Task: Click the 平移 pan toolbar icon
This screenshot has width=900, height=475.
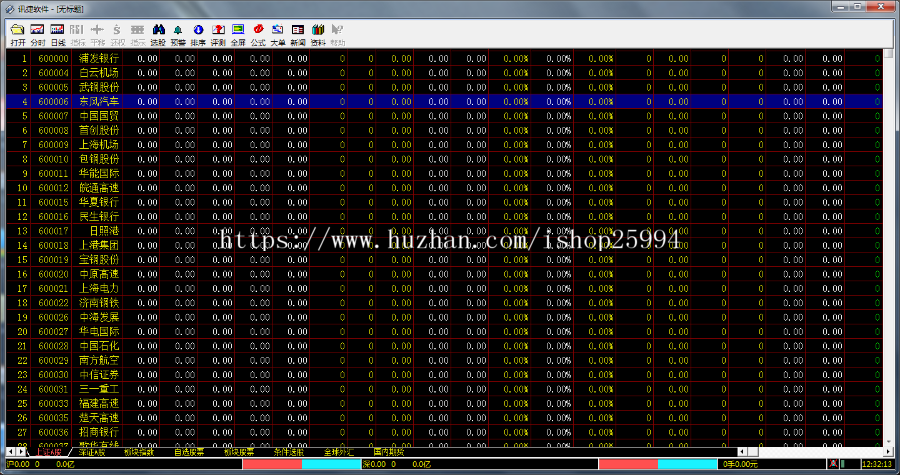Action: pyautogui.click(x=98, y=35)
